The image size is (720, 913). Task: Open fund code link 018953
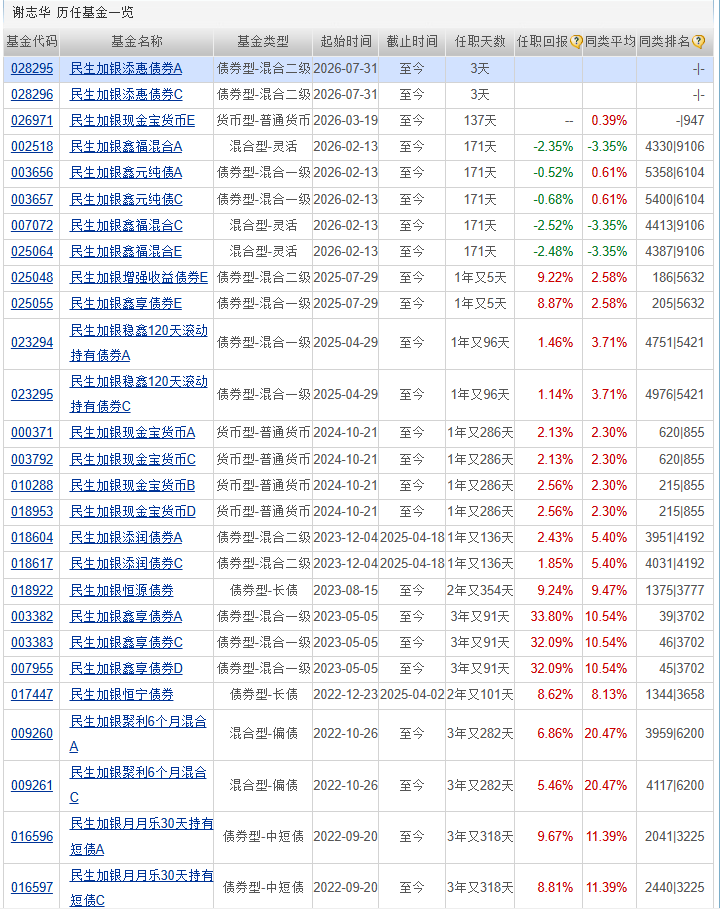coord(32,512)
